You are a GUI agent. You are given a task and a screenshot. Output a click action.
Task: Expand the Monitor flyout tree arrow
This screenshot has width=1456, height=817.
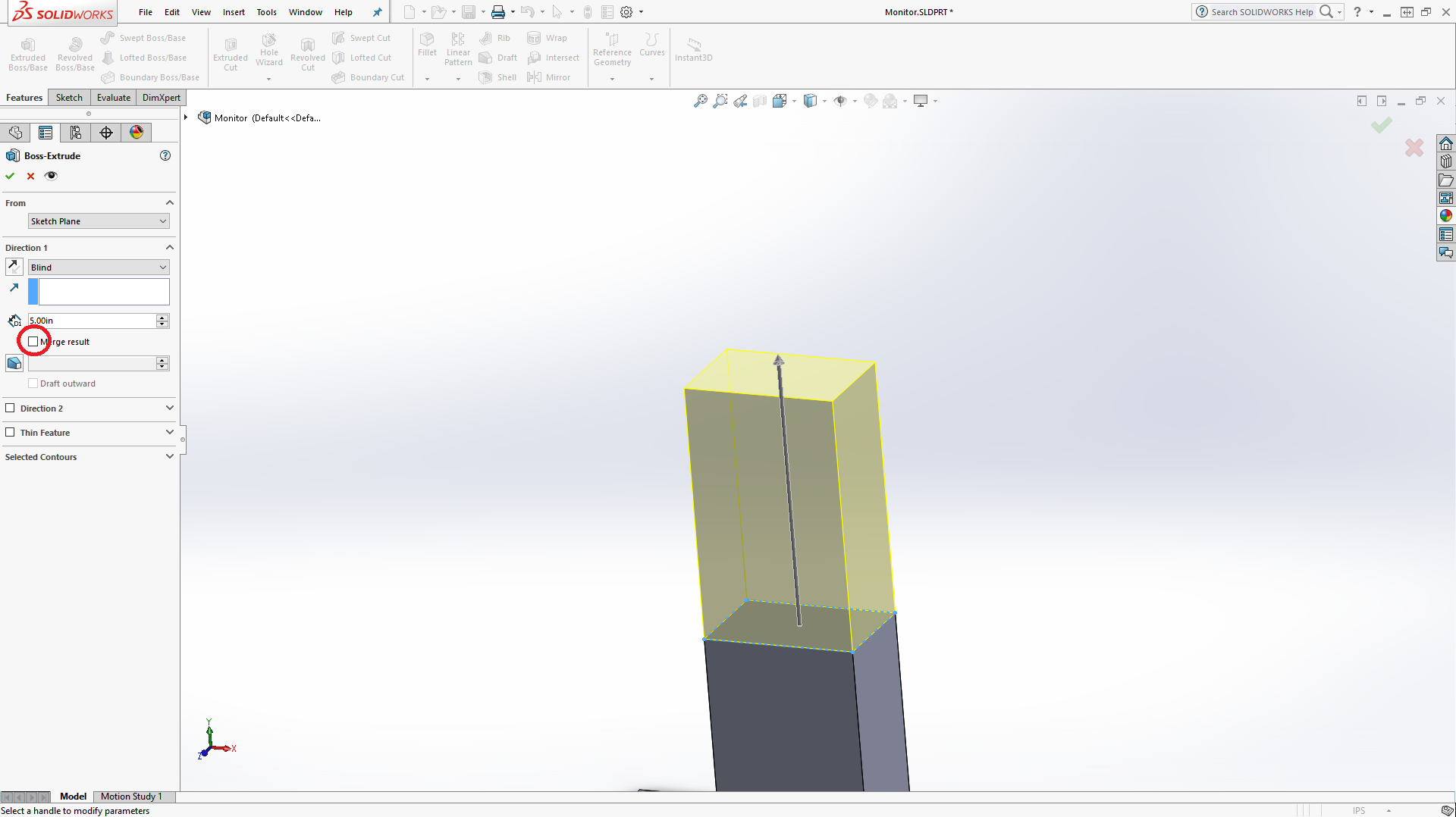click(186, 117)
